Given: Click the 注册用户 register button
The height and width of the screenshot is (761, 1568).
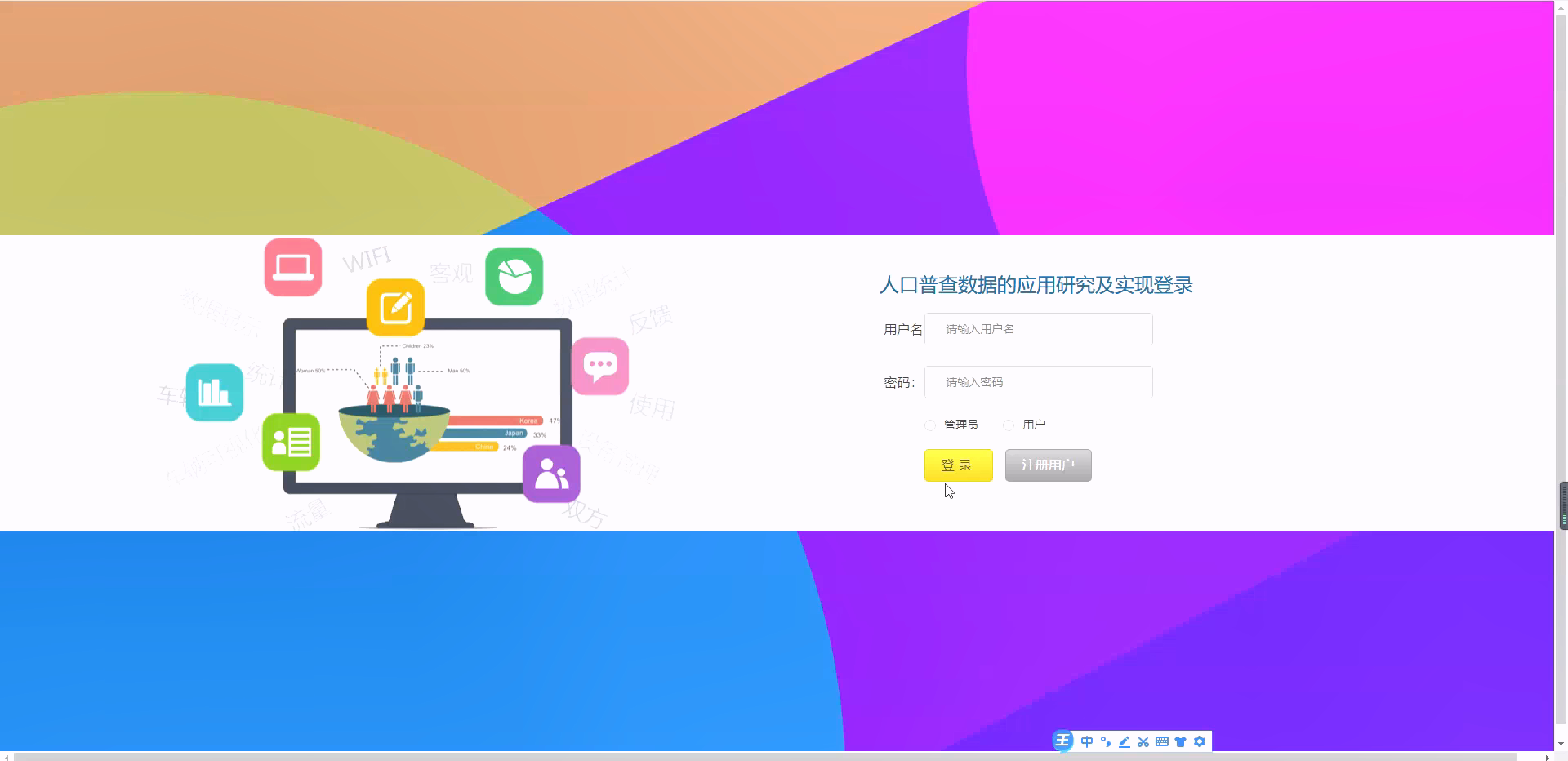Looking at the screenshot, I should [x=1048, y=465].
